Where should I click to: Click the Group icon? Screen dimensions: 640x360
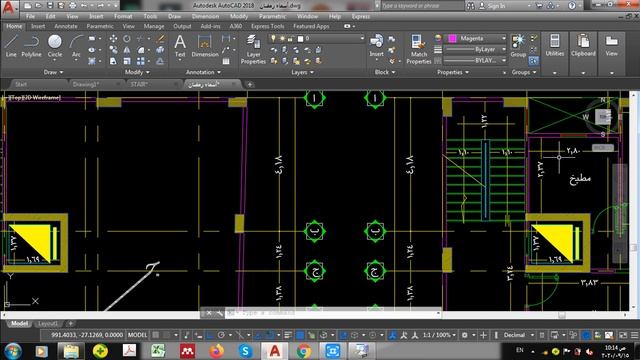518,46
